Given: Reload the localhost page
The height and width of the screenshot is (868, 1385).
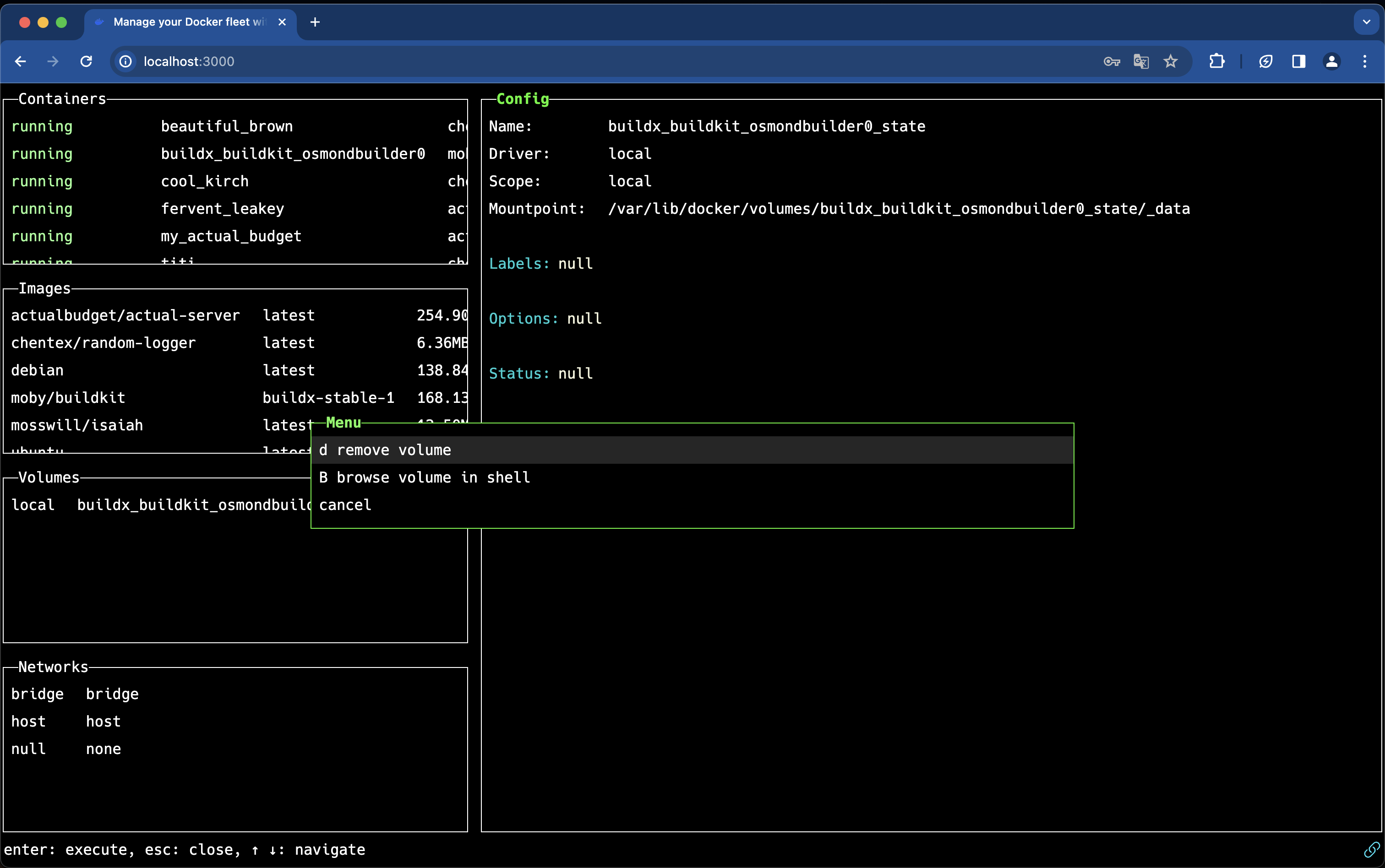Looking at the screenshot, I should click(x=86, y=61).
